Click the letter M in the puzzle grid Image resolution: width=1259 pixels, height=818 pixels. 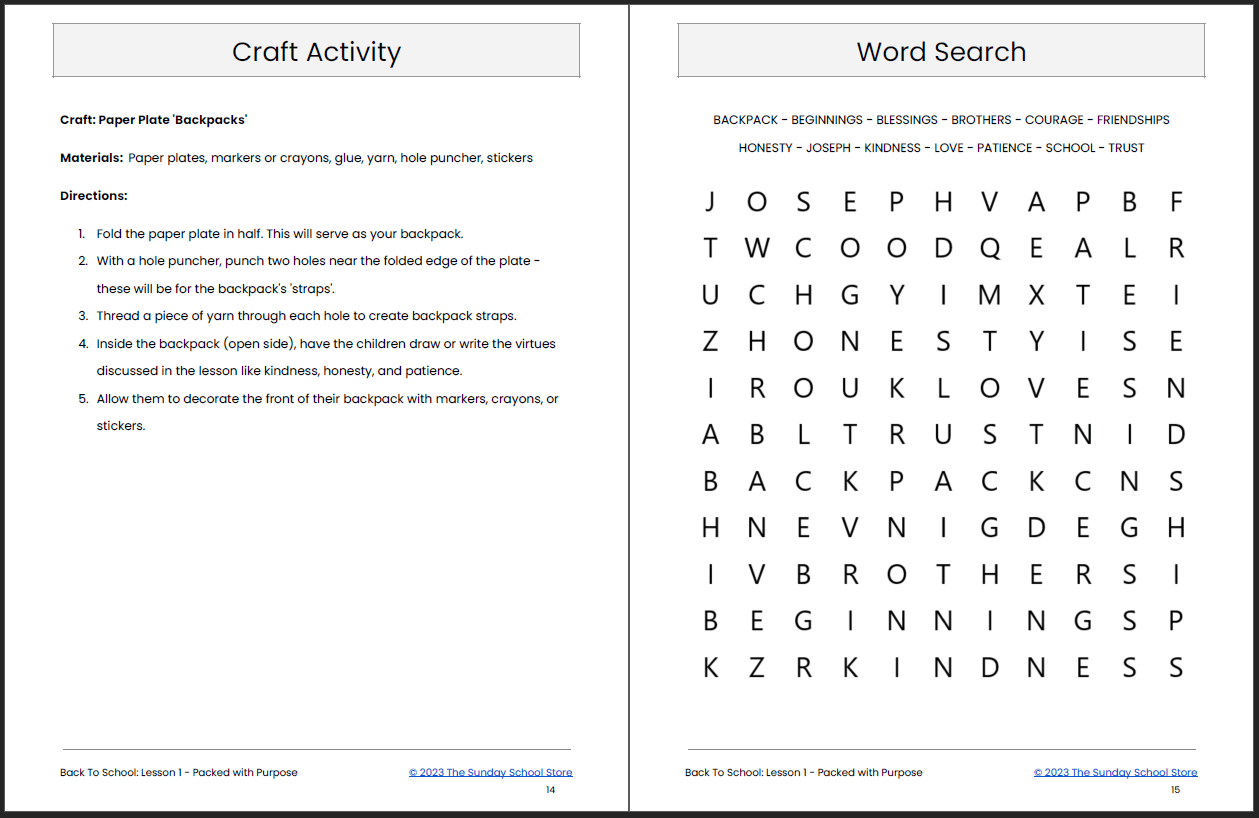coord(990,295)
